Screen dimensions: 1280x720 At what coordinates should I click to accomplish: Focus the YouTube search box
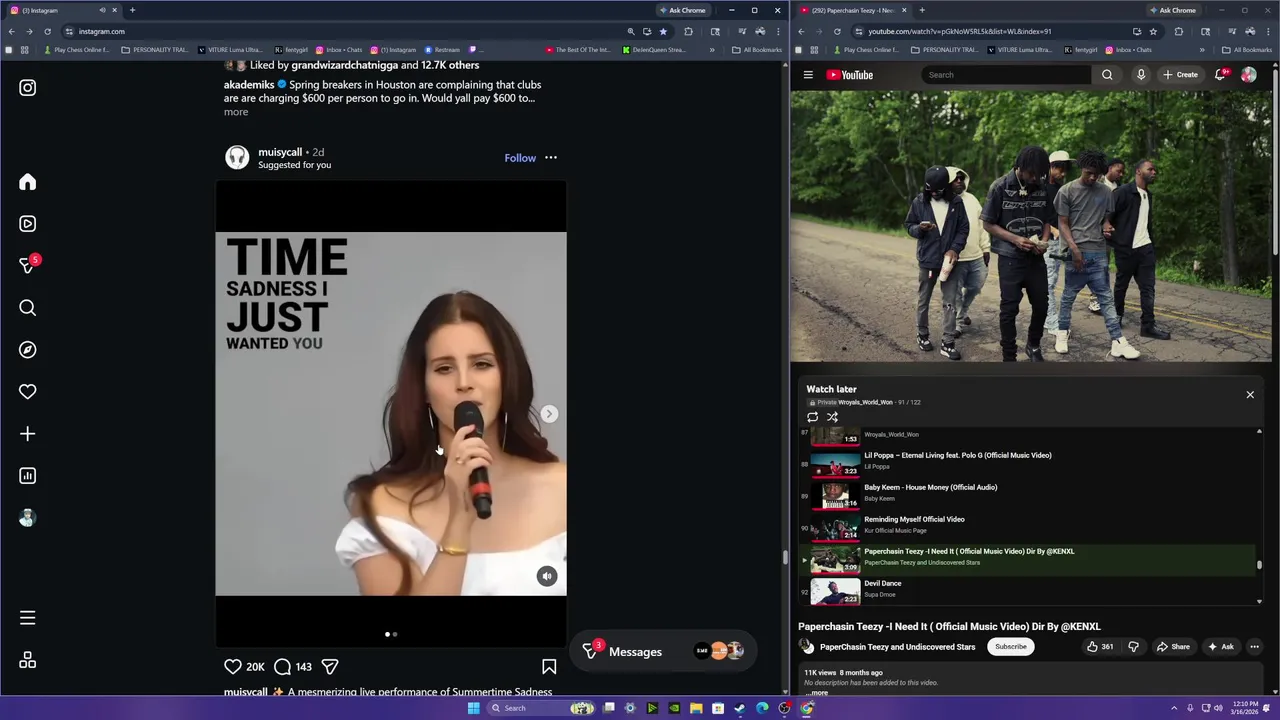[x=1007, y=75]
